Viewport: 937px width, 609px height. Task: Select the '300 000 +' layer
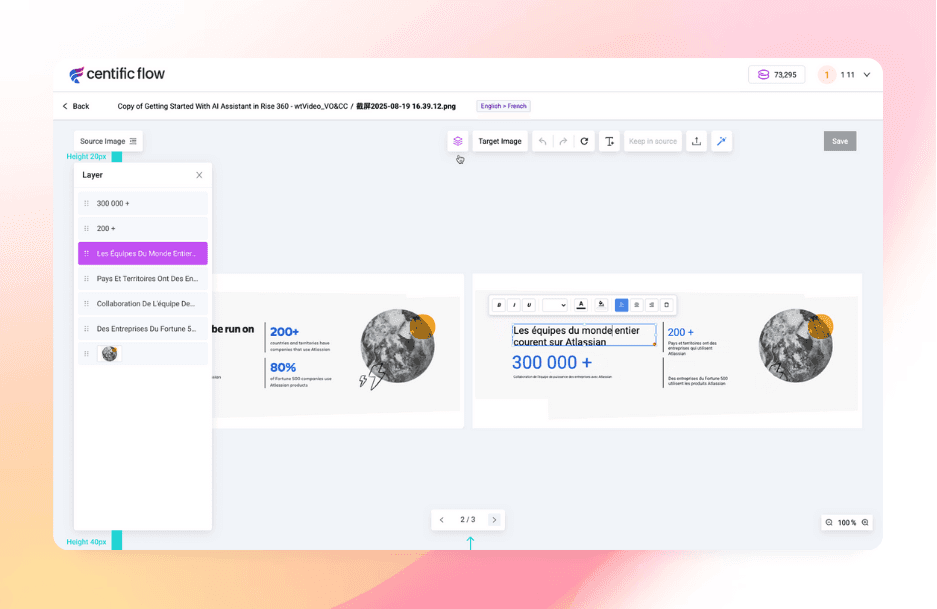click(x=143, y=203)
